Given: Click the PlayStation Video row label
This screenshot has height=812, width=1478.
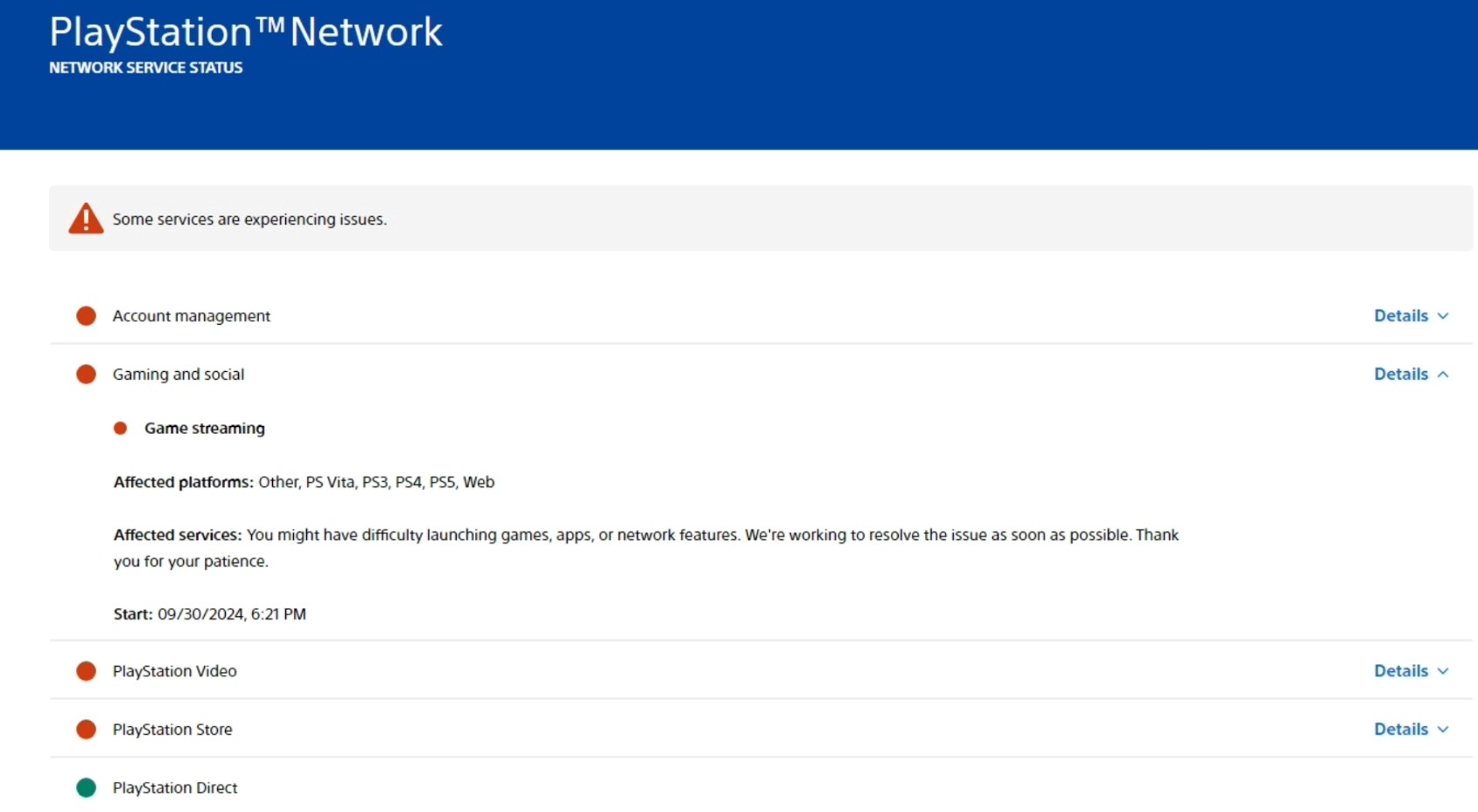Looking at the screenshot, I should click(175, 671).
